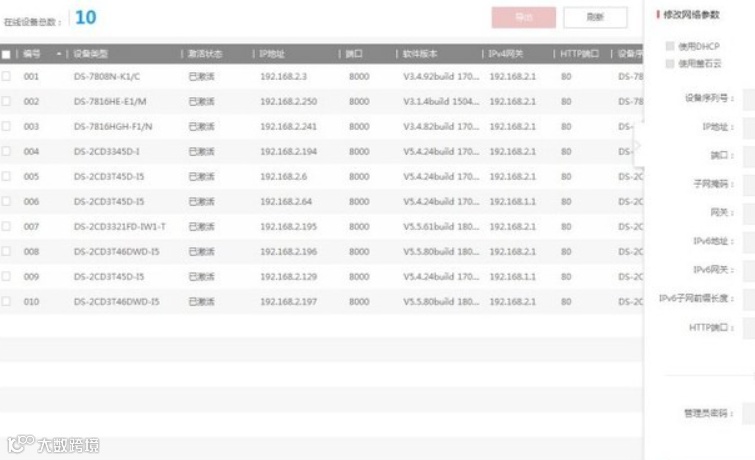This screenshot has width=755, height=460.
Task: Select device DS-2CD3321FD-IW1-T
Action: click(x=119, y=227)
